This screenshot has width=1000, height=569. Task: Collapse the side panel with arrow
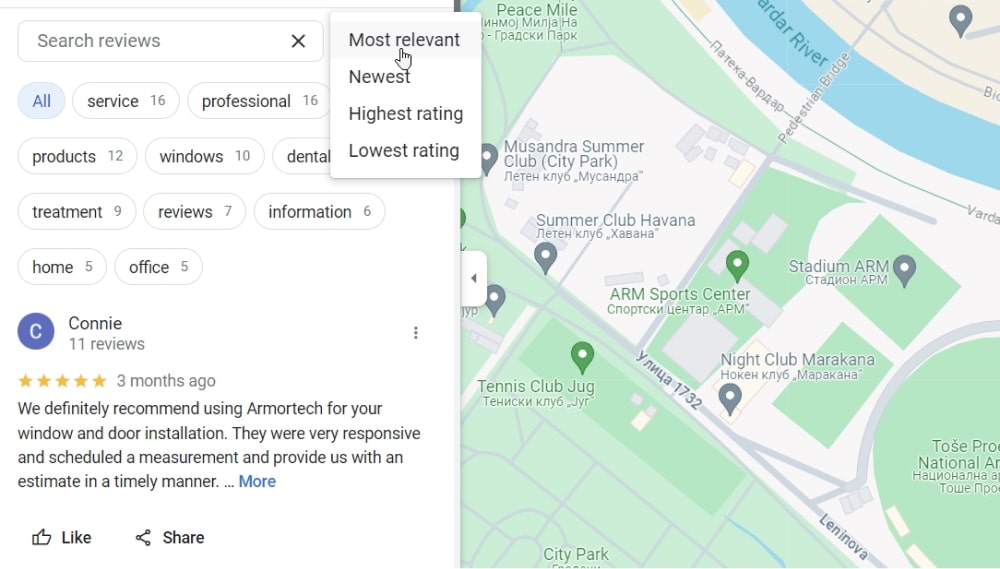[x=474, y=279]
